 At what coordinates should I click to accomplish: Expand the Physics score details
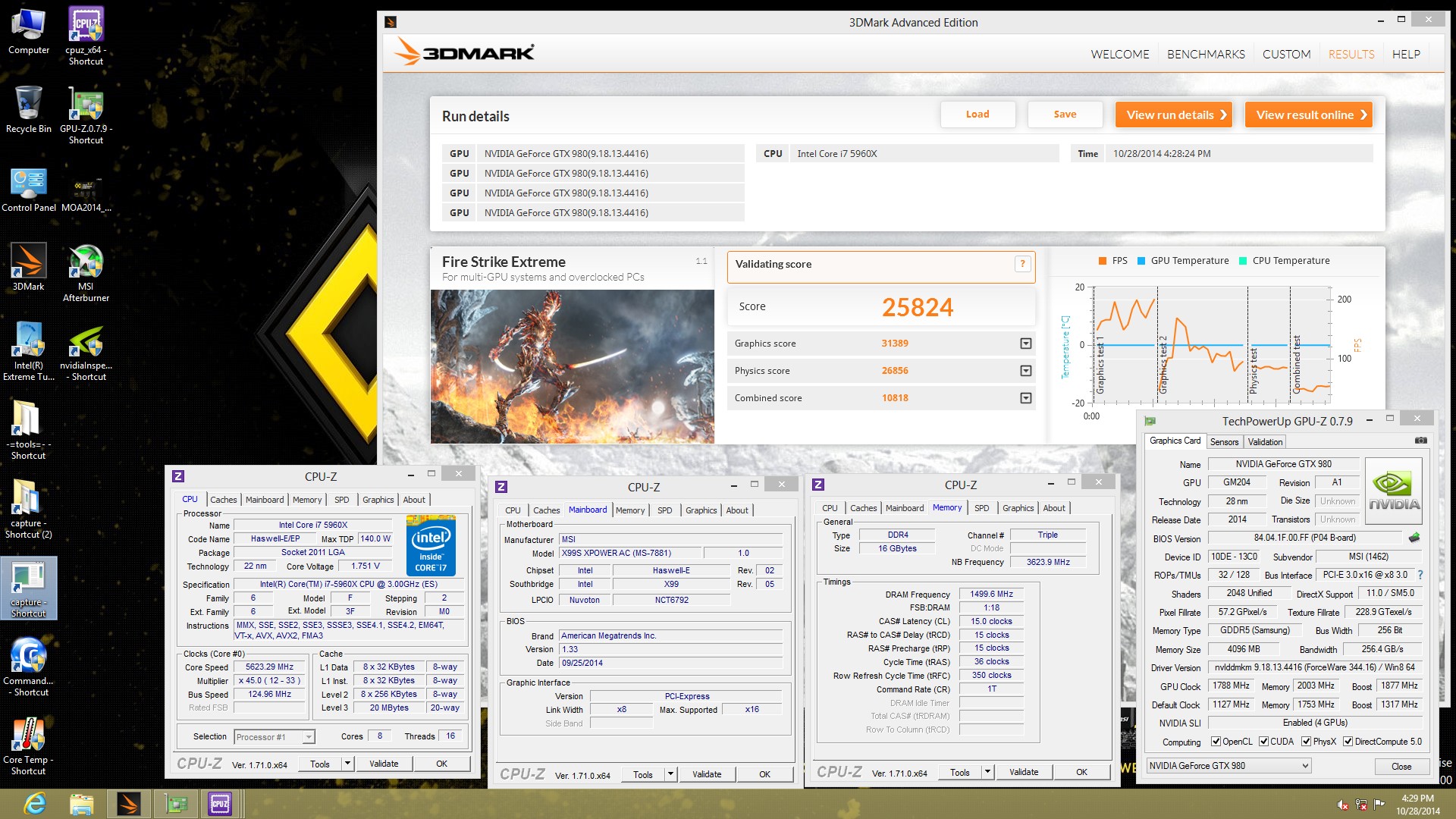(1026, 371)
